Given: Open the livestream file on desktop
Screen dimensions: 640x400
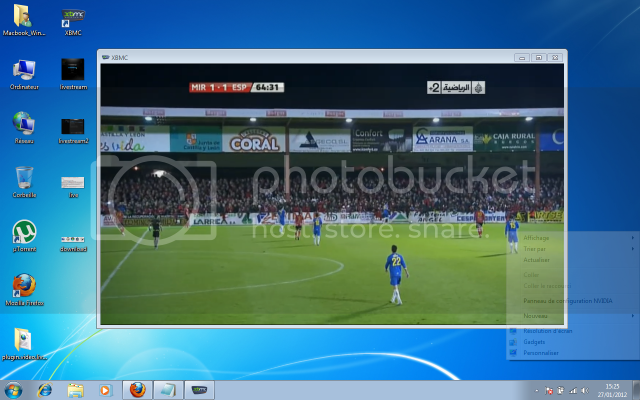Looking at the screenshot, I should (x=73, y=74).
